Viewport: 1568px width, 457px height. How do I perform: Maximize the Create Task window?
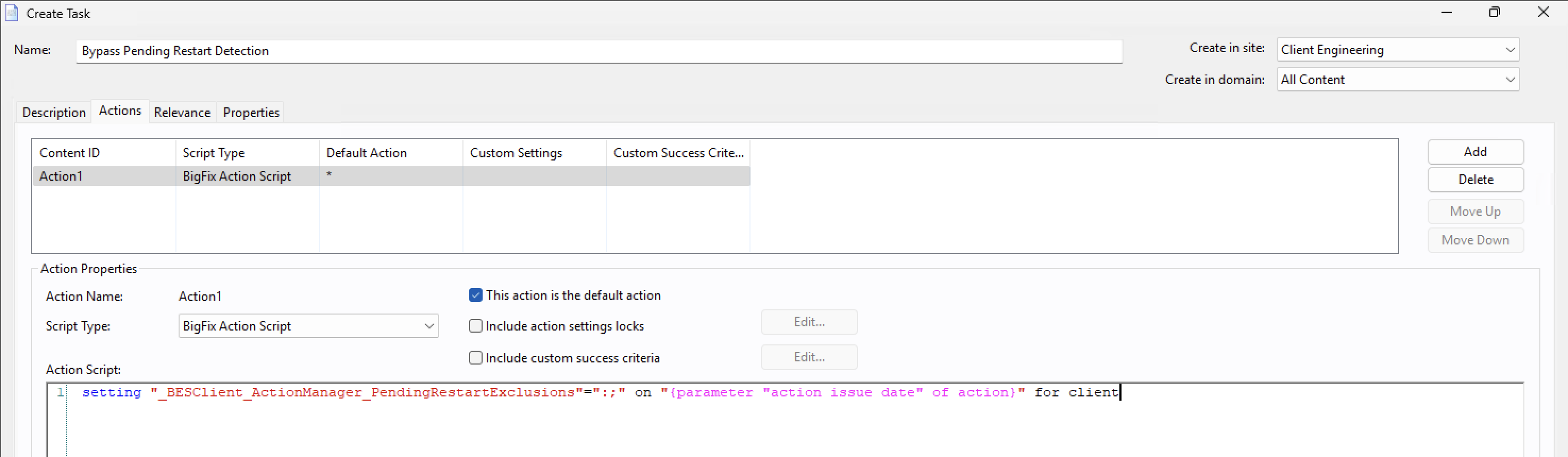(x=1494, y=12)
